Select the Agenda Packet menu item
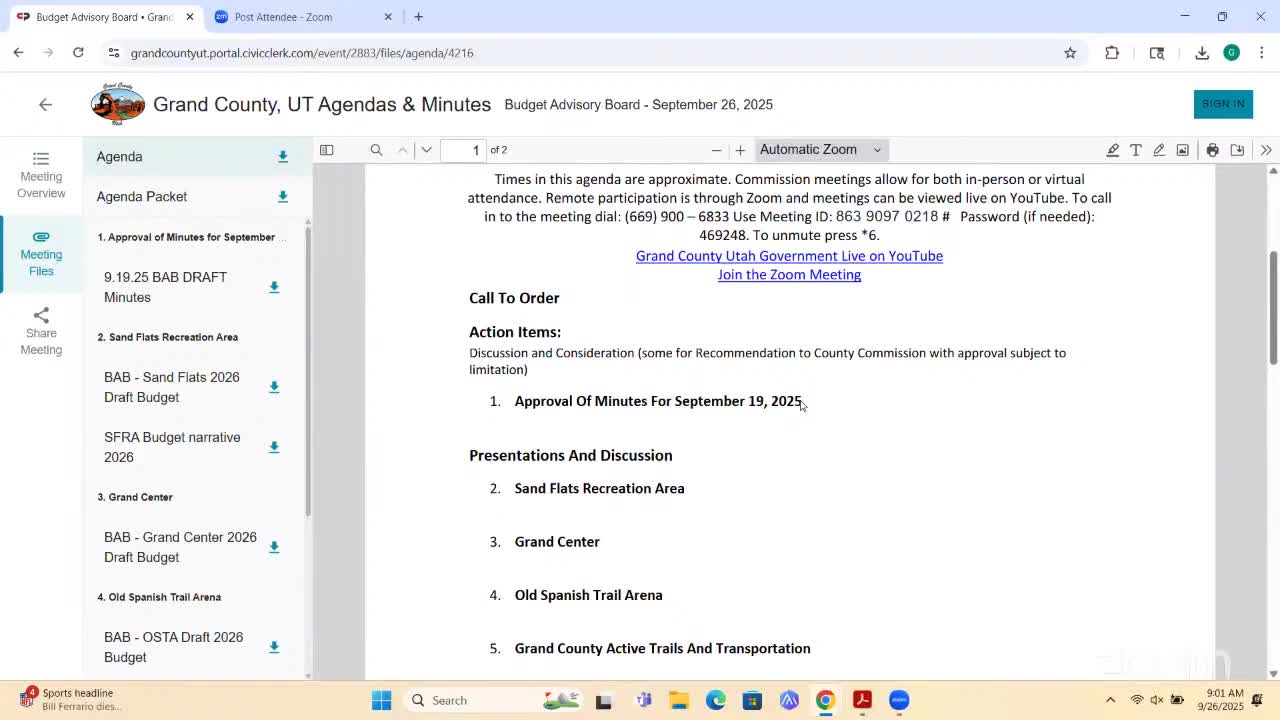This screenshot has width=1280, height=720. [x=141, y=196]
